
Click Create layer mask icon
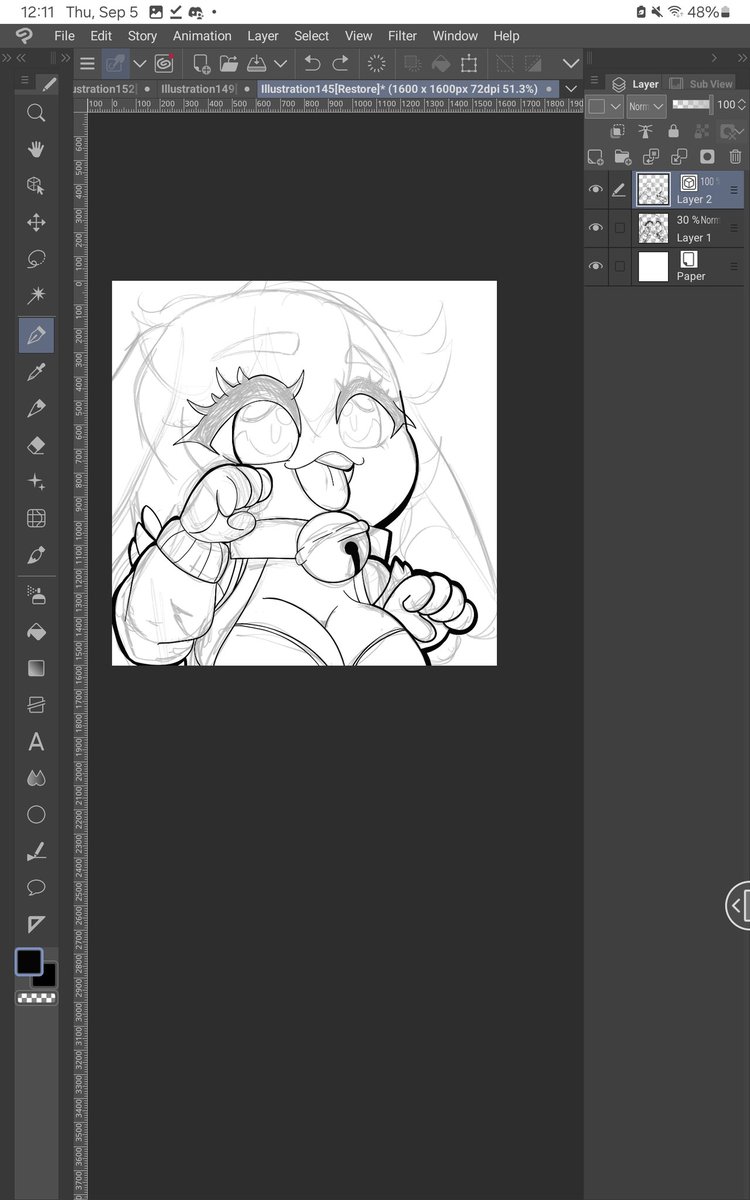tap(707, 157)
